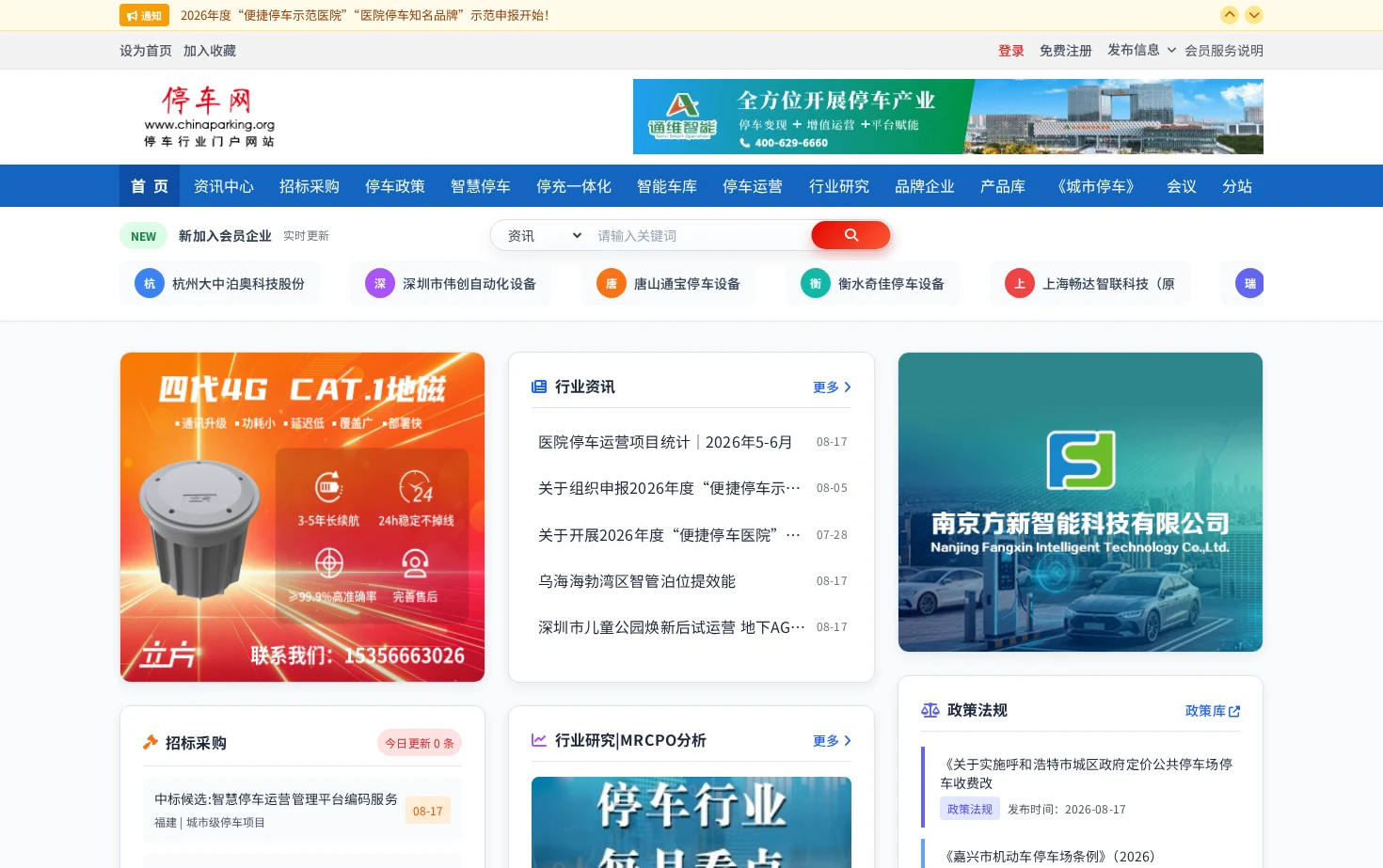
Task: Open tender 中标候选:智慧停车运营管理平台编码服务
Action: 276,799
